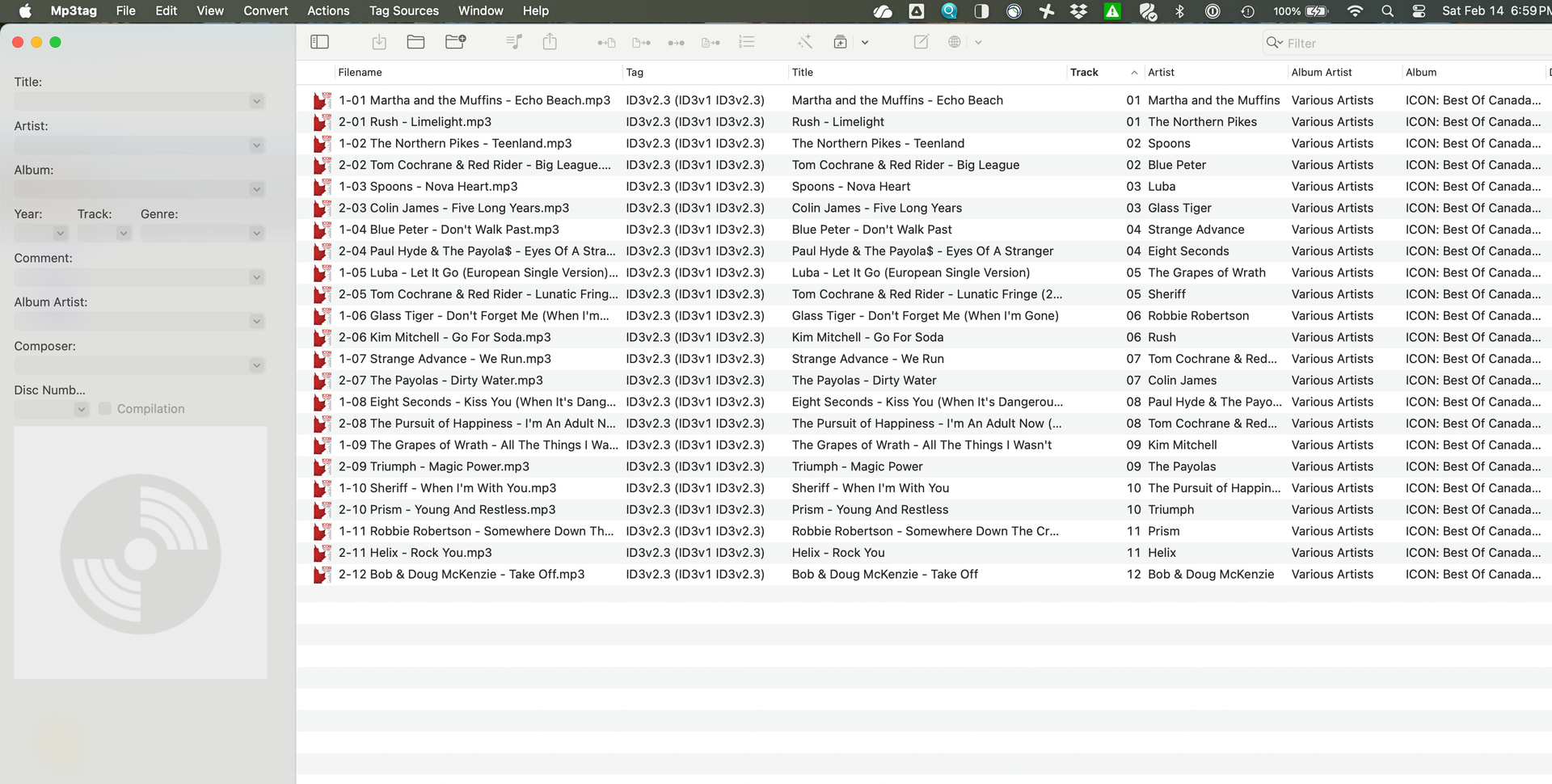The image size is (1552, 784).
Task: Click the Open Folder toolbar icon
Action: point(416,42)
